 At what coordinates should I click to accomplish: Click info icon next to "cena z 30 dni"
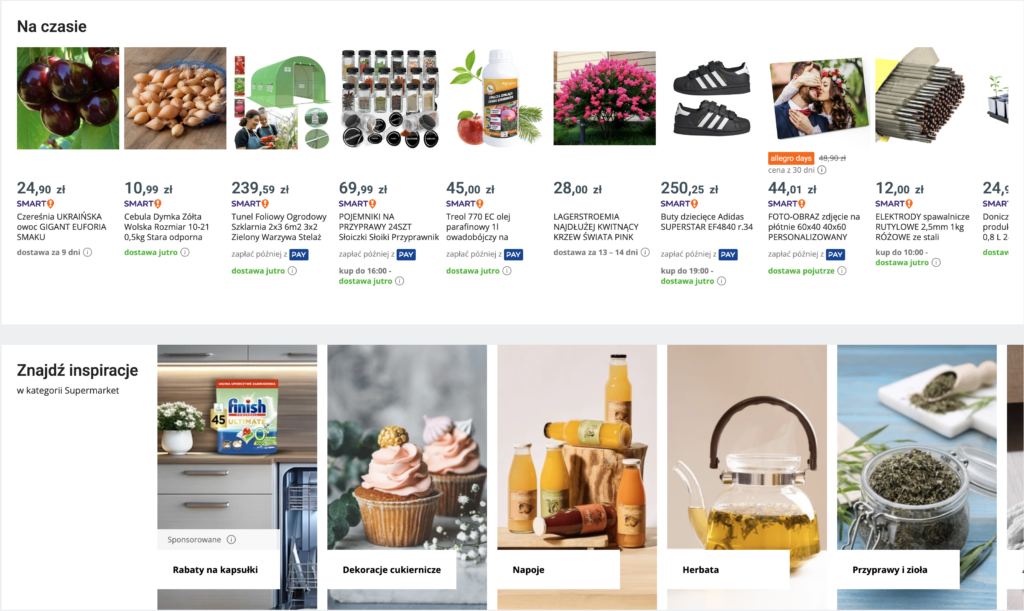pyautogui.click(x=822, y=170)
